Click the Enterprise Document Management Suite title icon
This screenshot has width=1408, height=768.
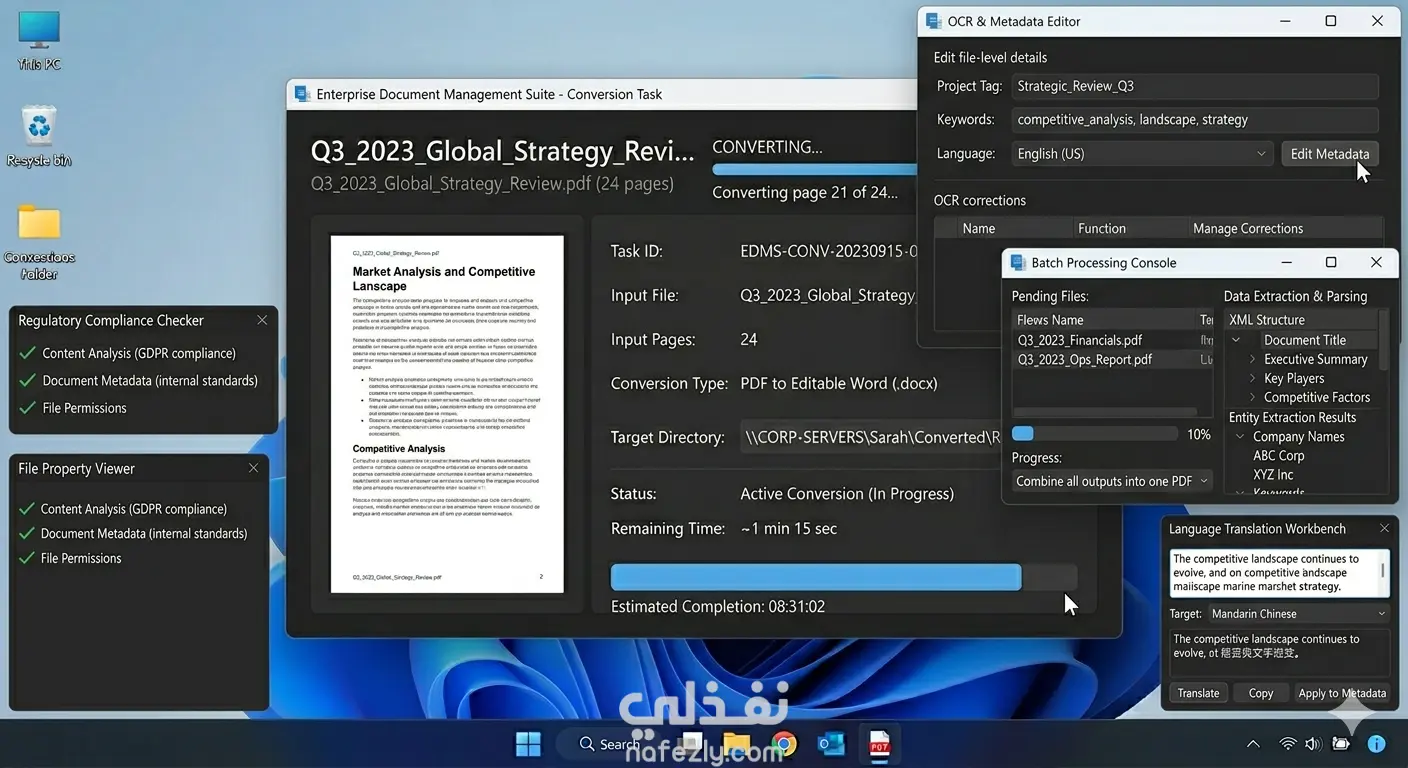pos(300,94)
